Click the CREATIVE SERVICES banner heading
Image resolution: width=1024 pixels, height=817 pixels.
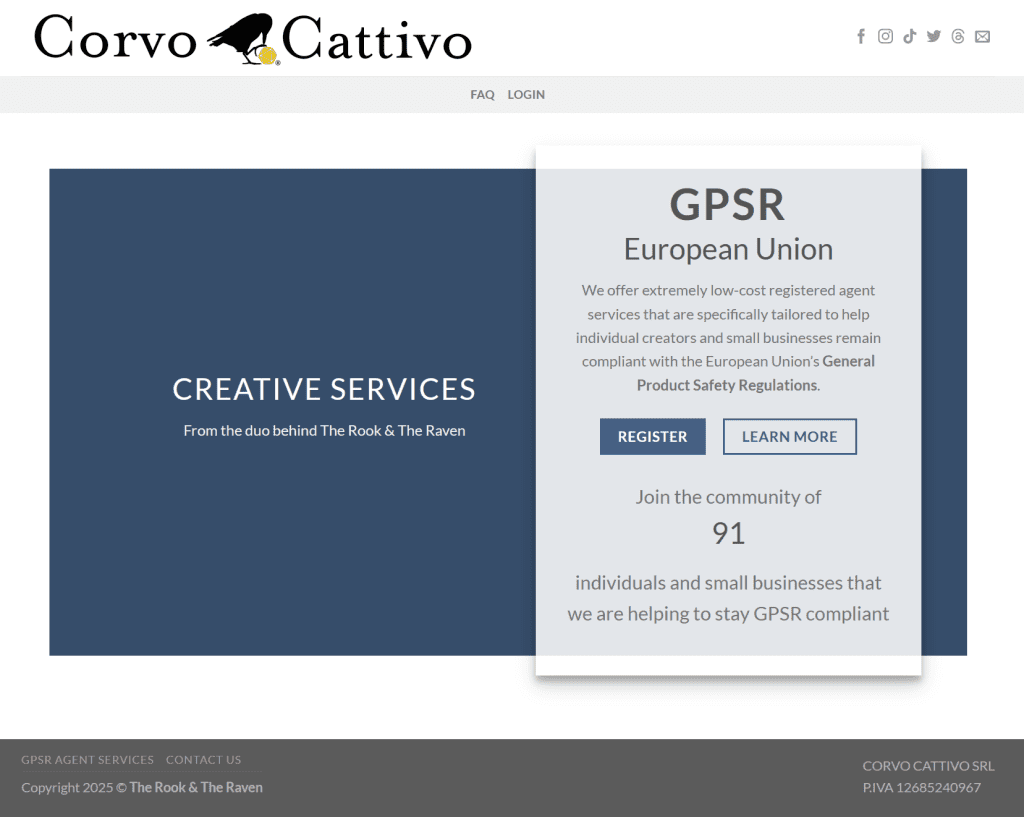point(324,389)
